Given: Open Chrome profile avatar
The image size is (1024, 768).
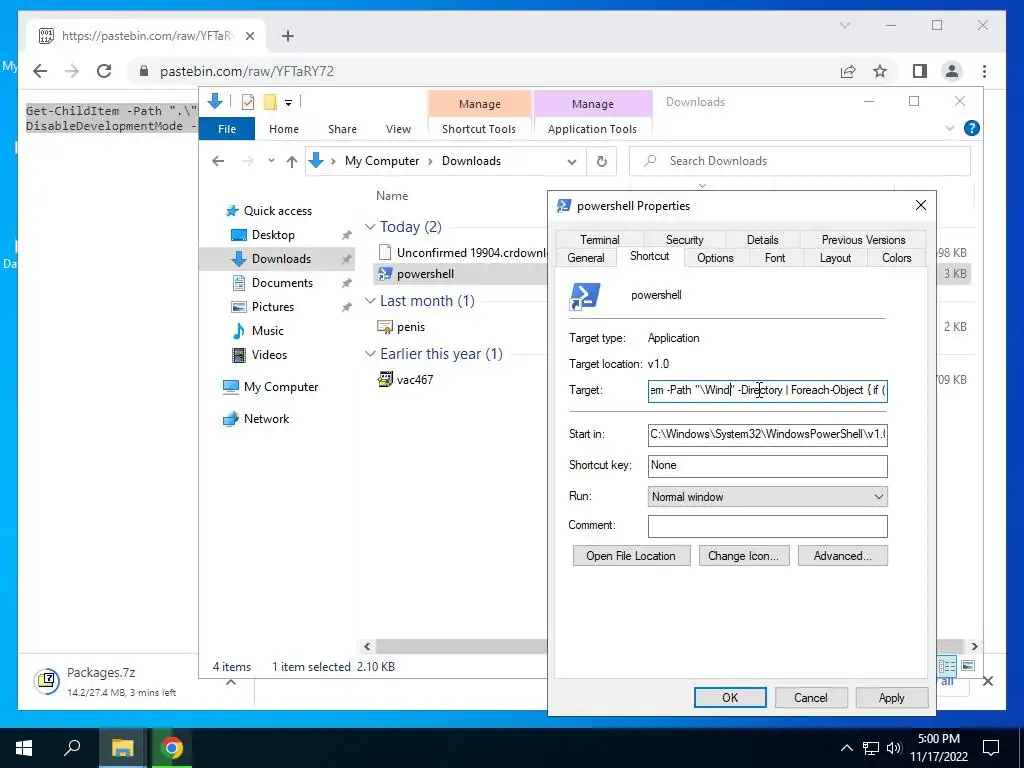Looking at the screenshot, I should [x=952, y=71].
